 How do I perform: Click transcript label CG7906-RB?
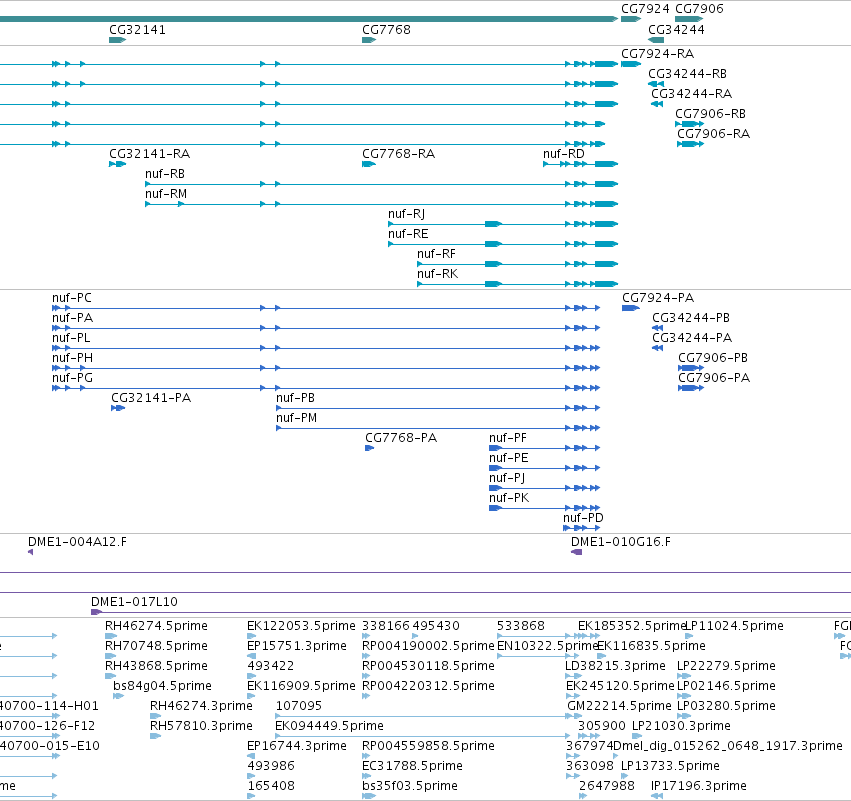[x=710, y=114]
